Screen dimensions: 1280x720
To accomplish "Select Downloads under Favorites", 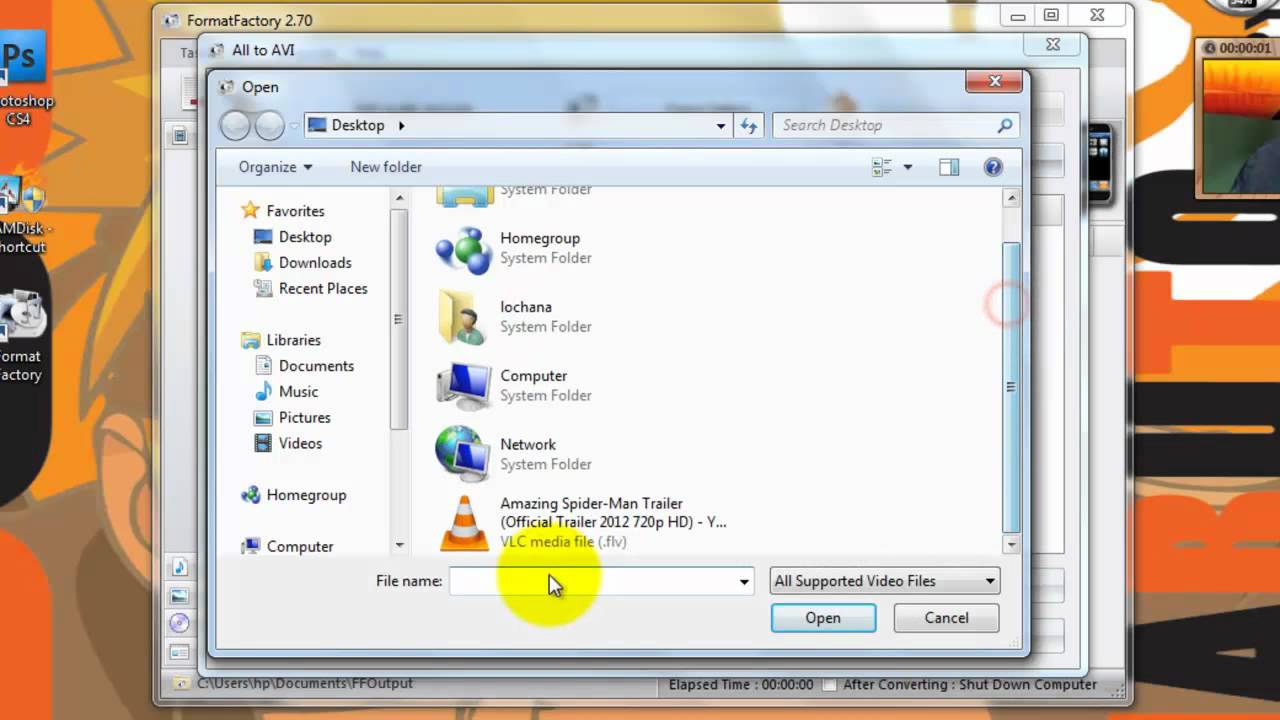I will click(315, 263).
